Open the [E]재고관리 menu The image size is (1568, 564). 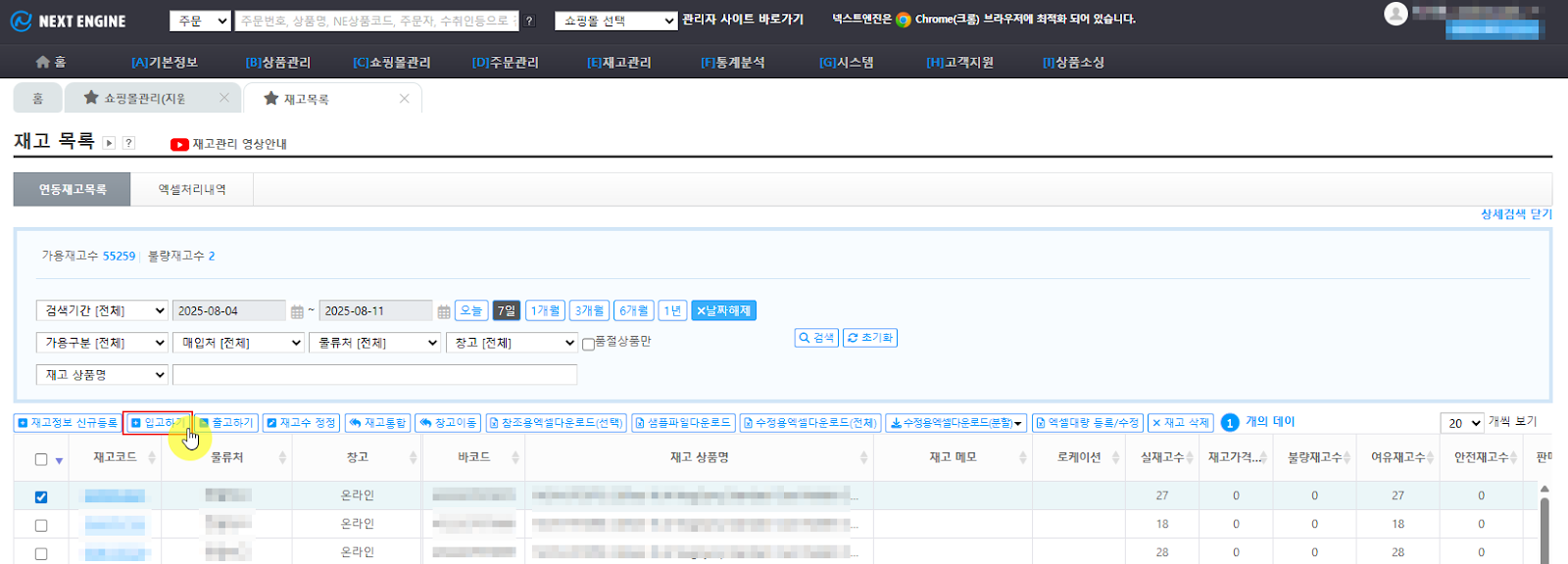pos(618,62)
